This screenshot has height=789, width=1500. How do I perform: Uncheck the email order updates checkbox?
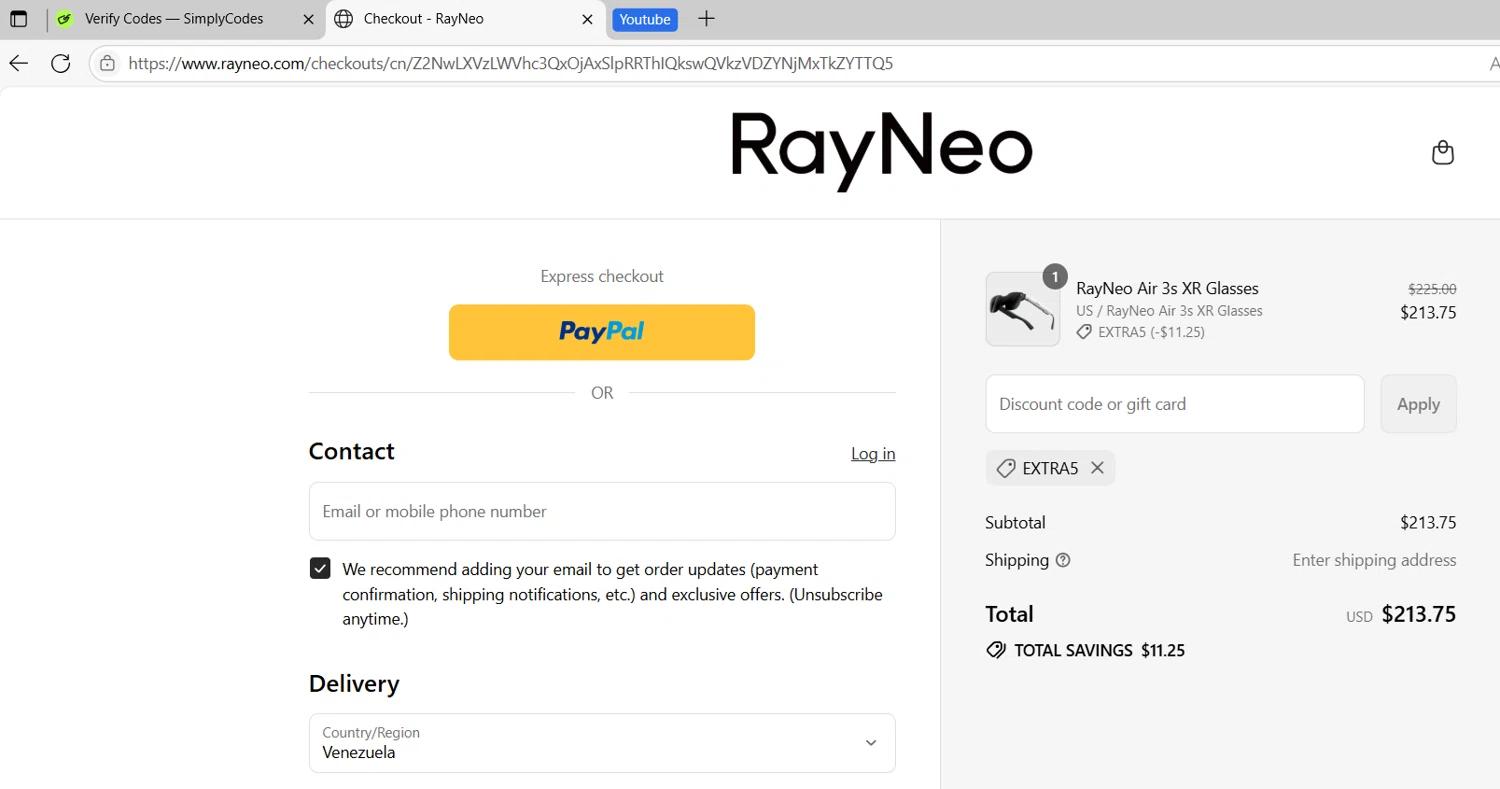tap(320, 569)
